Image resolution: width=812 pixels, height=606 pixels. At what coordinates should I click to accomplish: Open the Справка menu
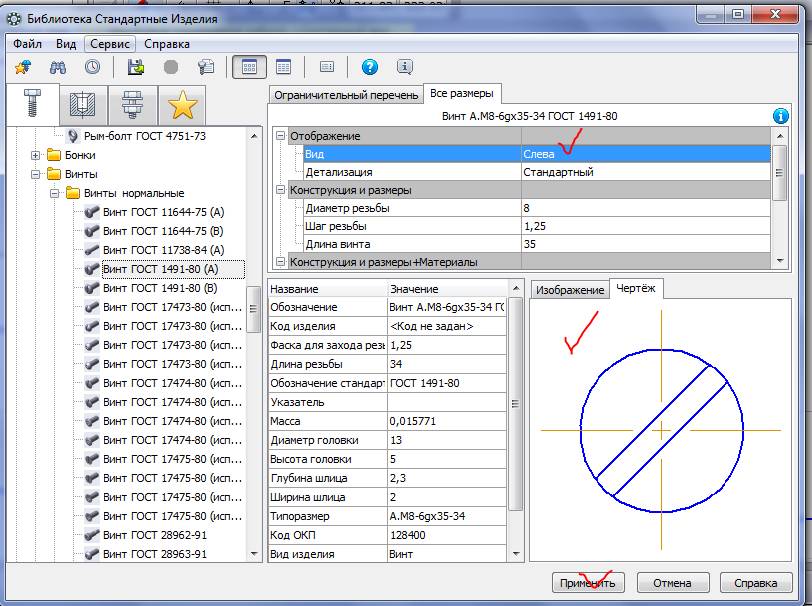pos(167,44)
